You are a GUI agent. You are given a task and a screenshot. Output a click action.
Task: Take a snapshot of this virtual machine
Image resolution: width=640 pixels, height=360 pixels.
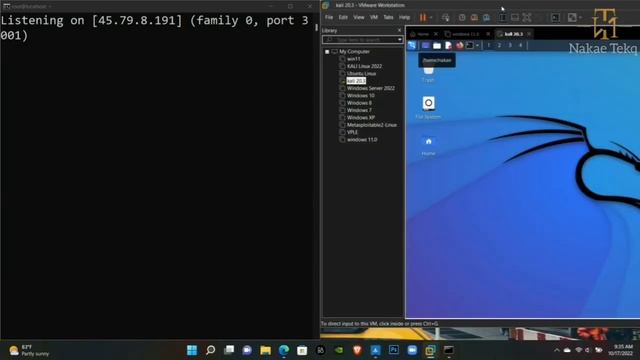pyautogui.click(x=462, y=18)
